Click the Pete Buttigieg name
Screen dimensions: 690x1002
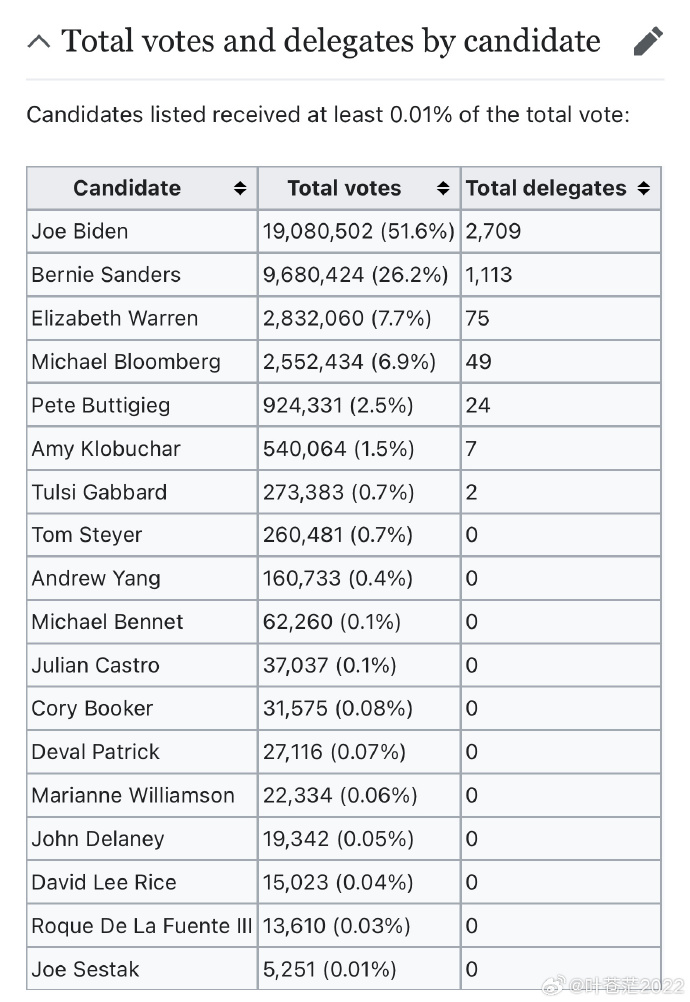(x=101, y=405)
